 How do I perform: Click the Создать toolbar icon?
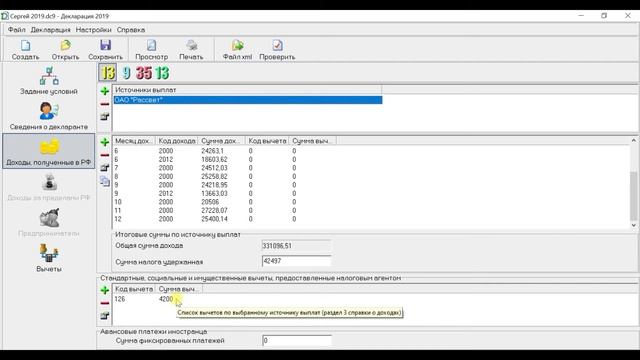pos(25,50)
